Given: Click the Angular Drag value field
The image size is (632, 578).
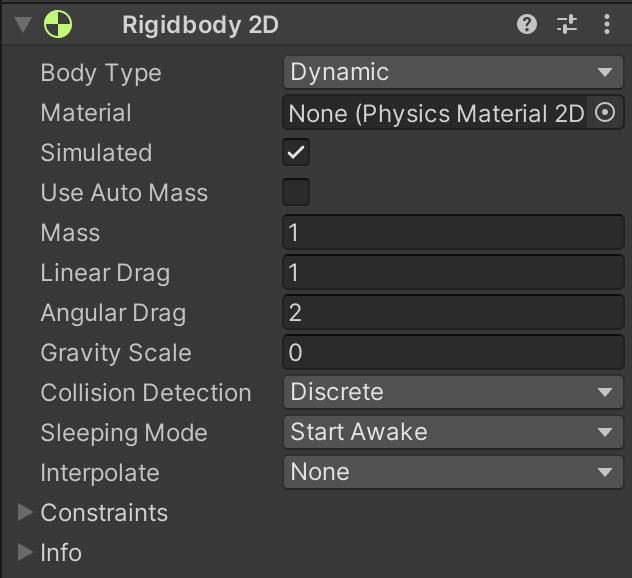Looking at the screenshot, I should 453,313.
